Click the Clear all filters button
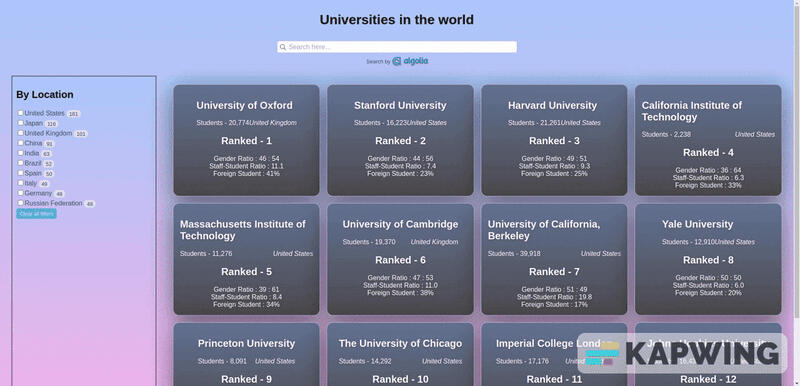 point(36,214)
